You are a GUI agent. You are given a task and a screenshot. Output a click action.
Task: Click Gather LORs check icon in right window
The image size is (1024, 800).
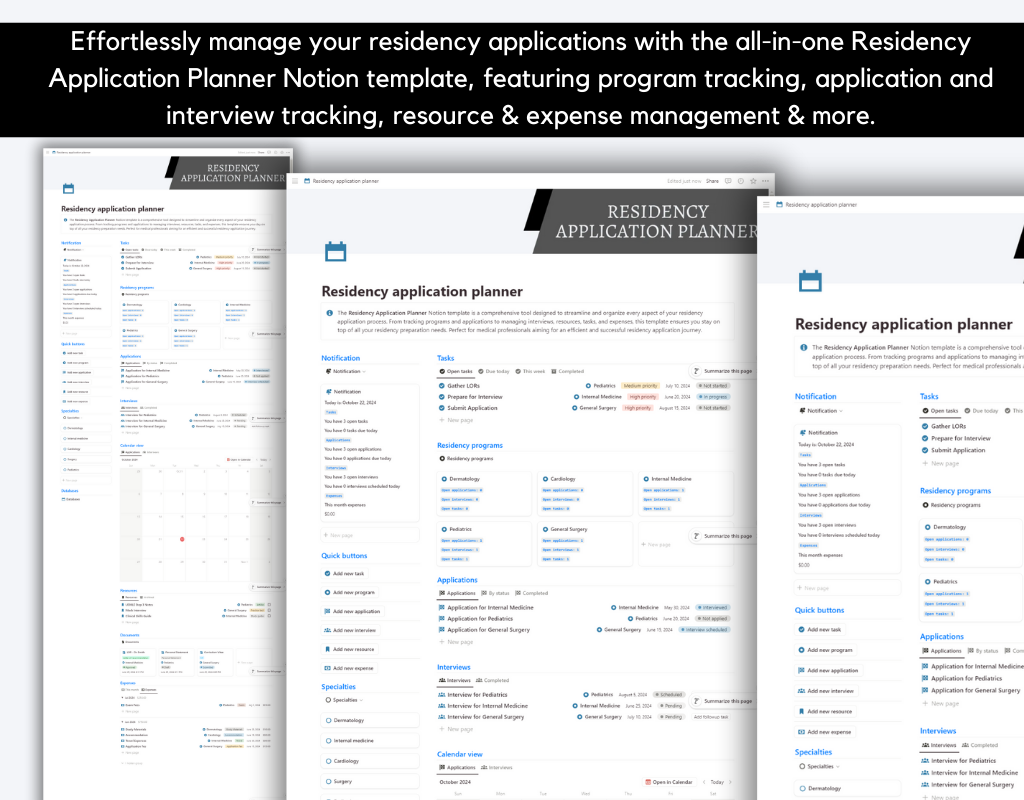[925, 426]
